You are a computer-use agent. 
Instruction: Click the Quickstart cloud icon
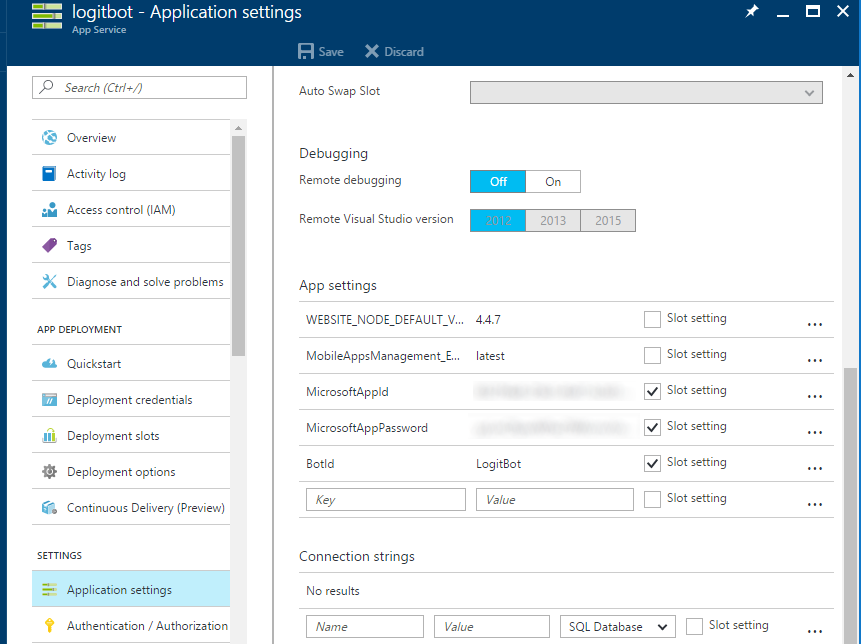(49, 363)
